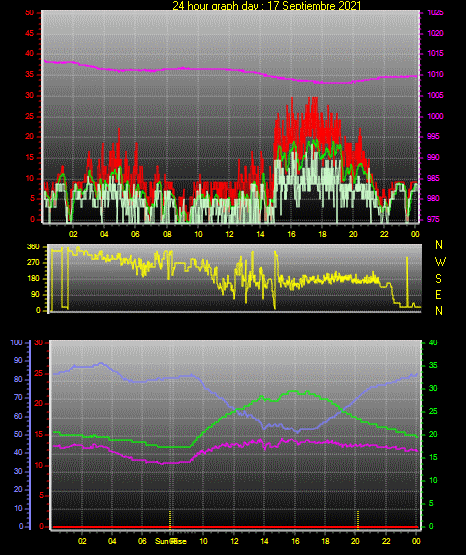This screenshot has height=555, width=466.
Task: Click the 35 green temperature axis value
Action: click(x=433, y=365)
